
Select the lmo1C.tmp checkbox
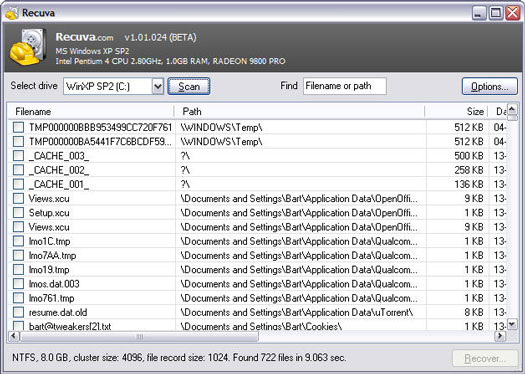18,241
